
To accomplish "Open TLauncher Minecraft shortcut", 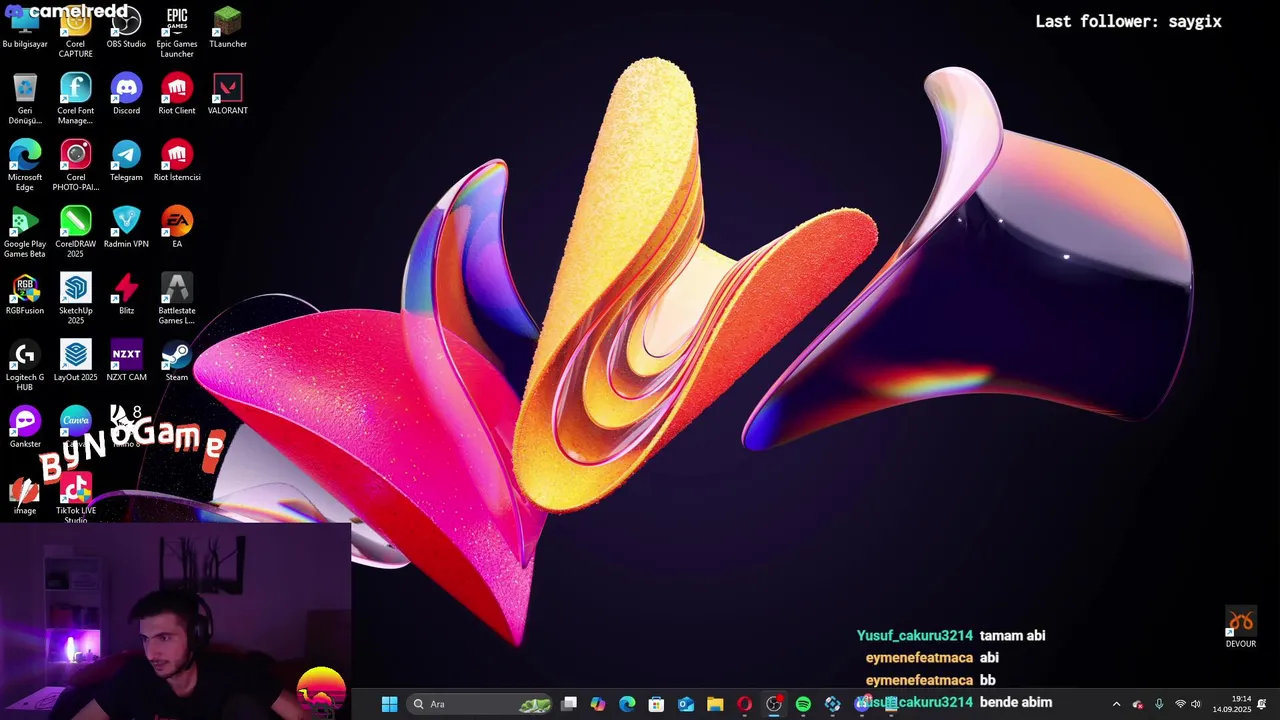I will (x=228, y=28).
